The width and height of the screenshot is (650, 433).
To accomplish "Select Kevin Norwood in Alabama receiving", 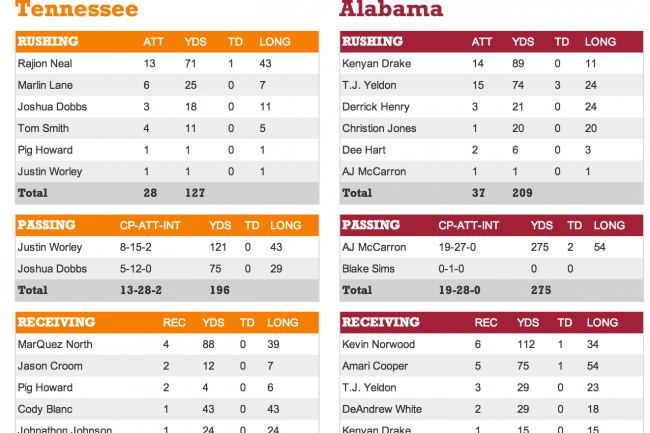I will [x=378, y=344].
